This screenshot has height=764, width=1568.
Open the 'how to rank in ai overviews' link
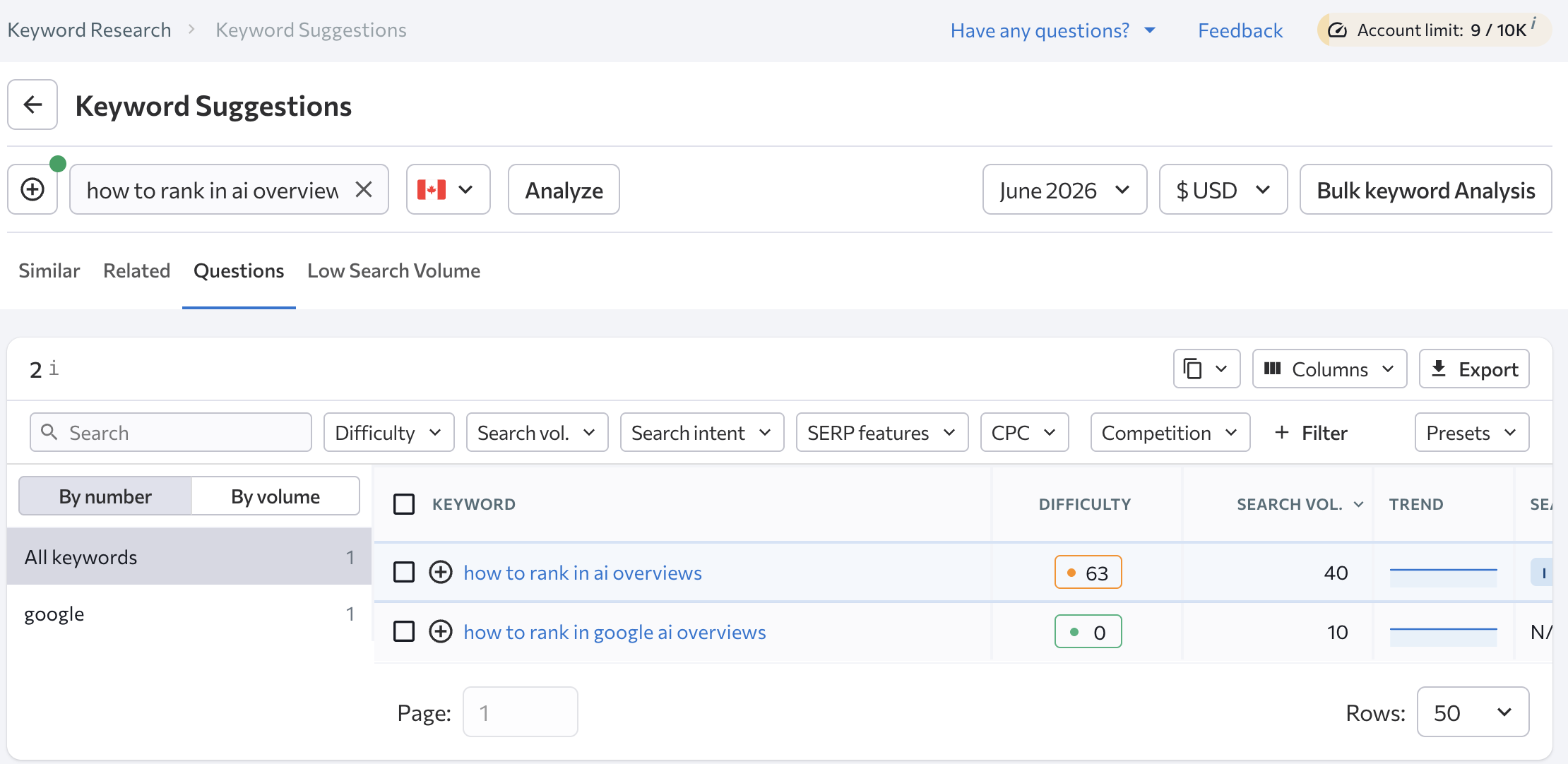point(583,573)
